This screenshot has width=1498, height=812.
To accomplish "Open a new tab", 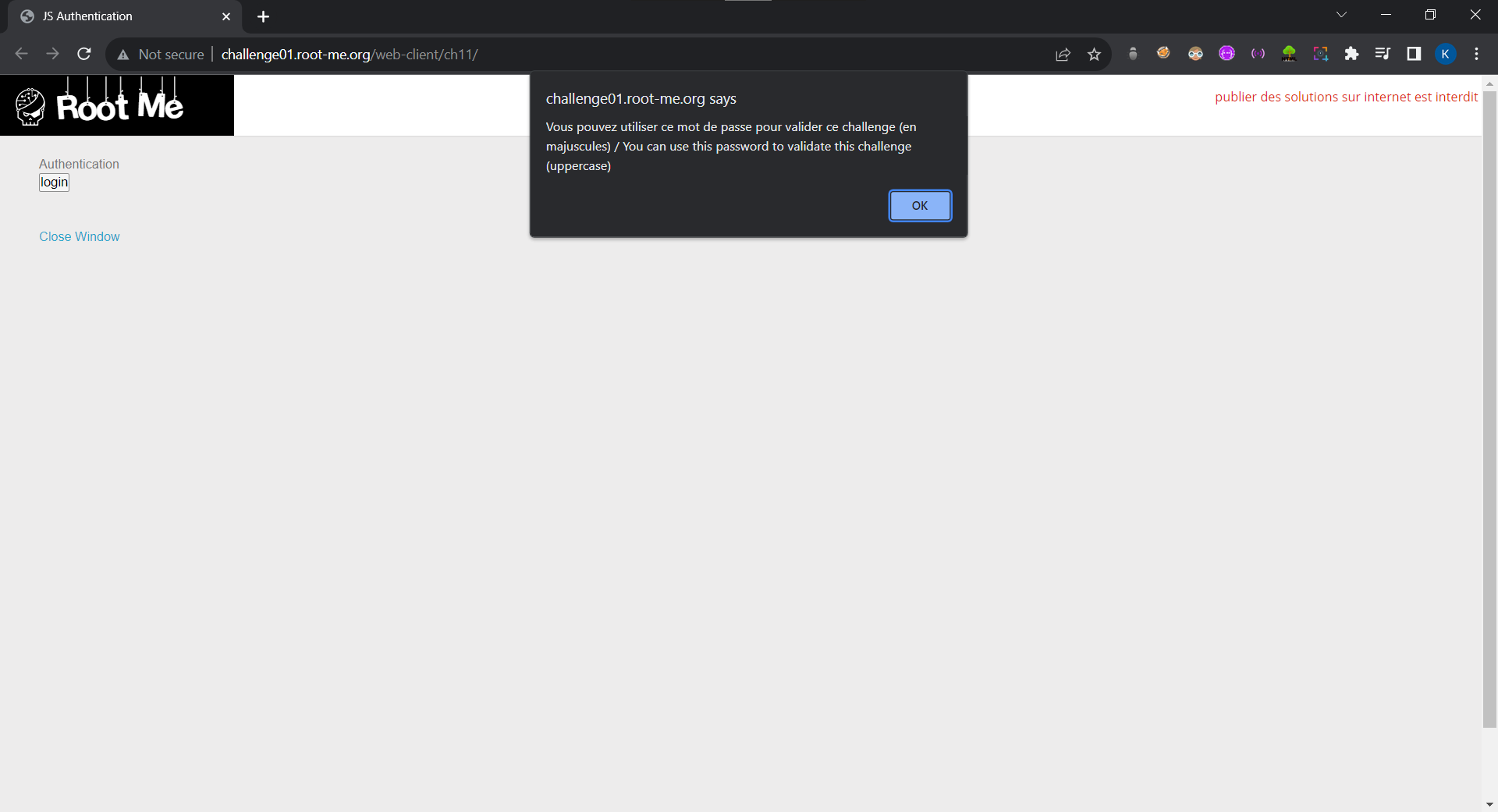I will [x=263, y=16].
